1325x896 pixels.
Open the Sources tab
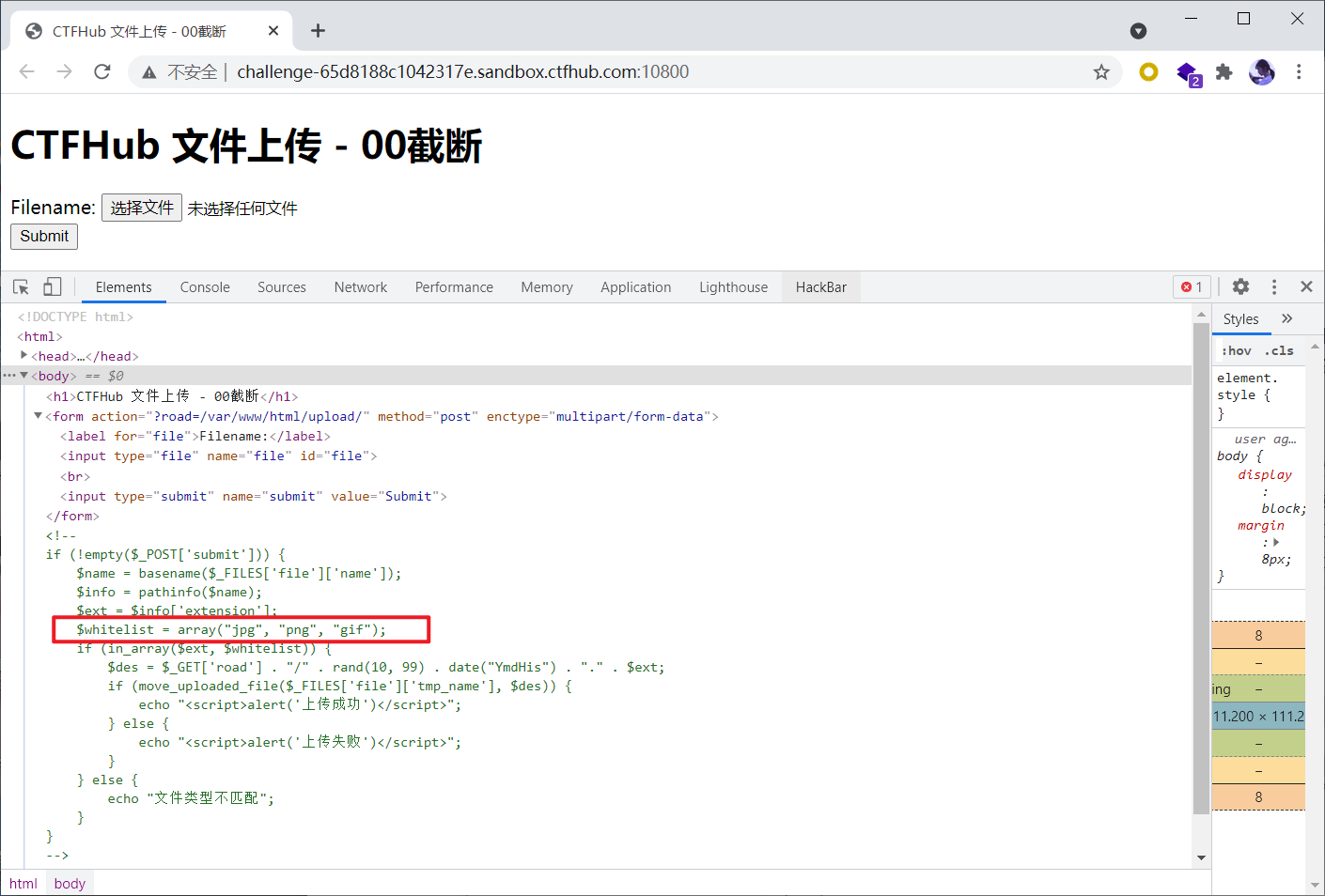point(282,287)
